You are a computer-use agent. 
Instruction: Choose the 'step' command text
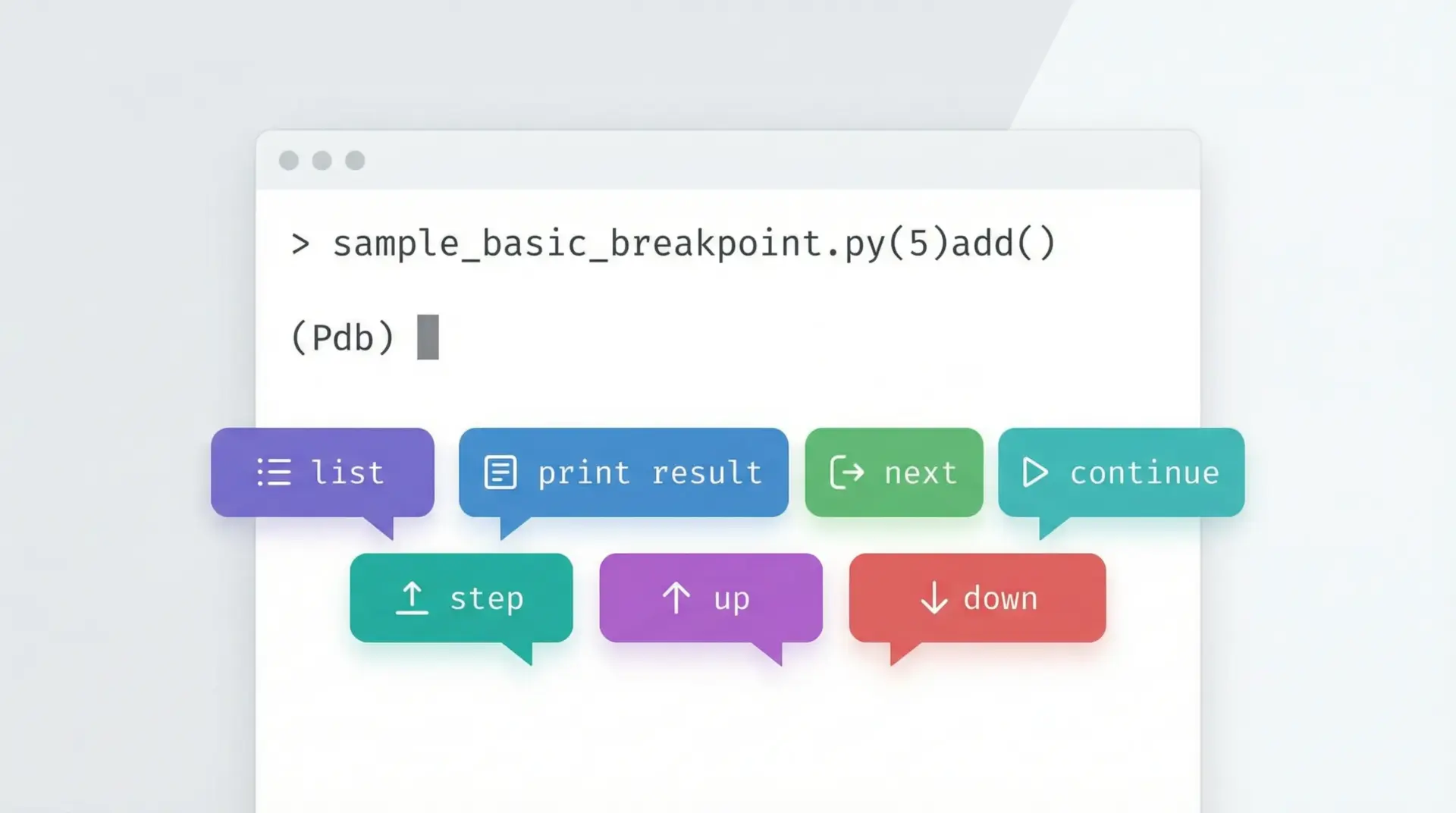[x=487, y=599]
